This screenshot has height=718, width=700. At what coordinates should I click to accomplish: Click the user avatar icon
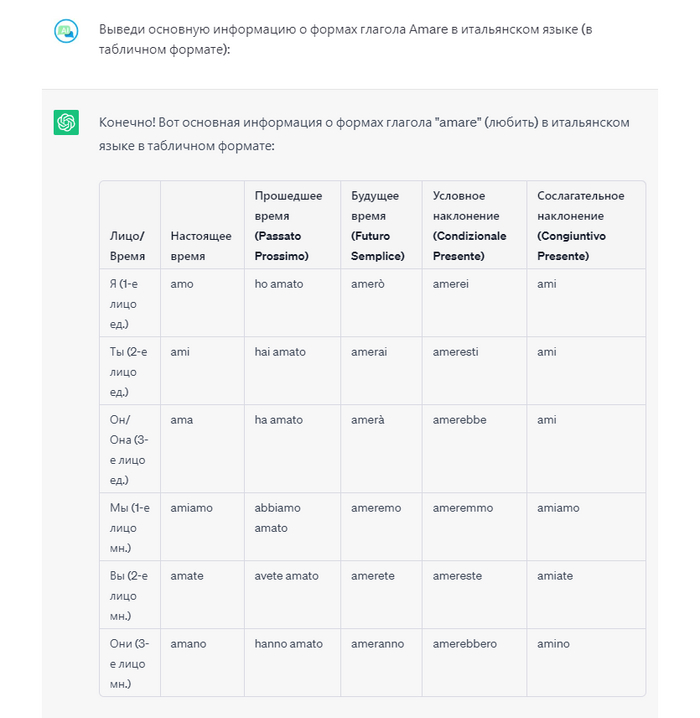(66, 32)
